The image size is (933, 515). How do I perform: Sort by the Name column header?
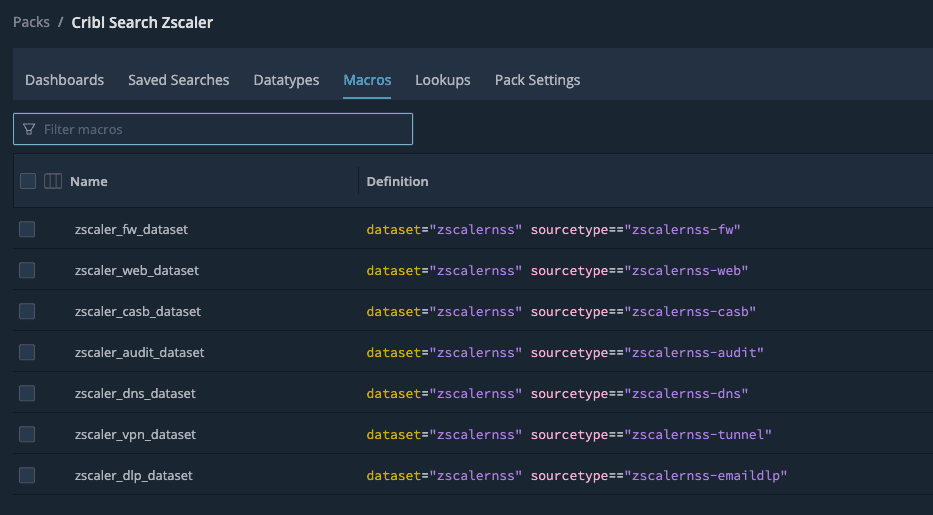tap(89, 181)
